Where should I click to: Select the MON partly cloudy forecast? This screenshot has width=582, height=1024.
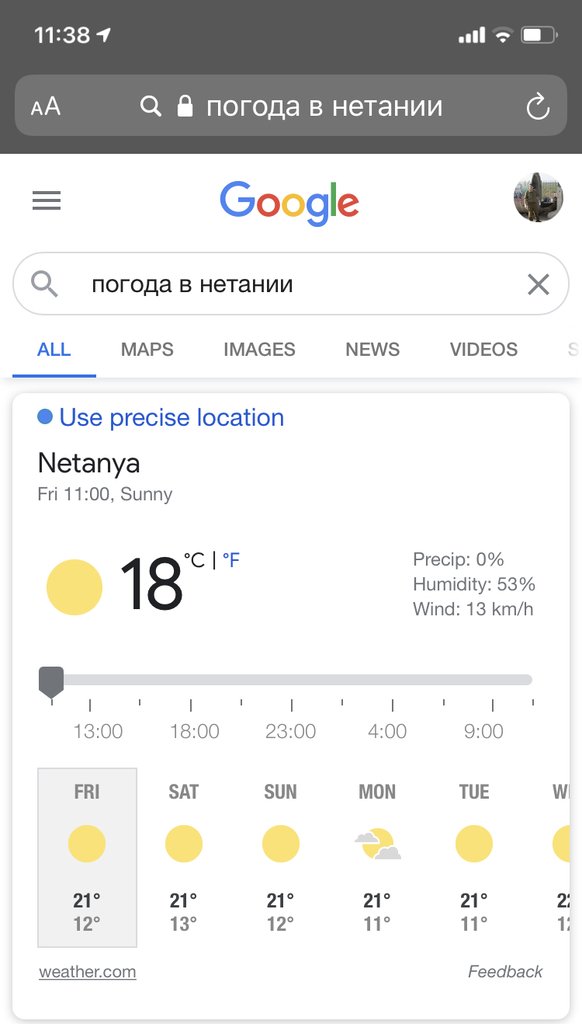tap(378, 857)
